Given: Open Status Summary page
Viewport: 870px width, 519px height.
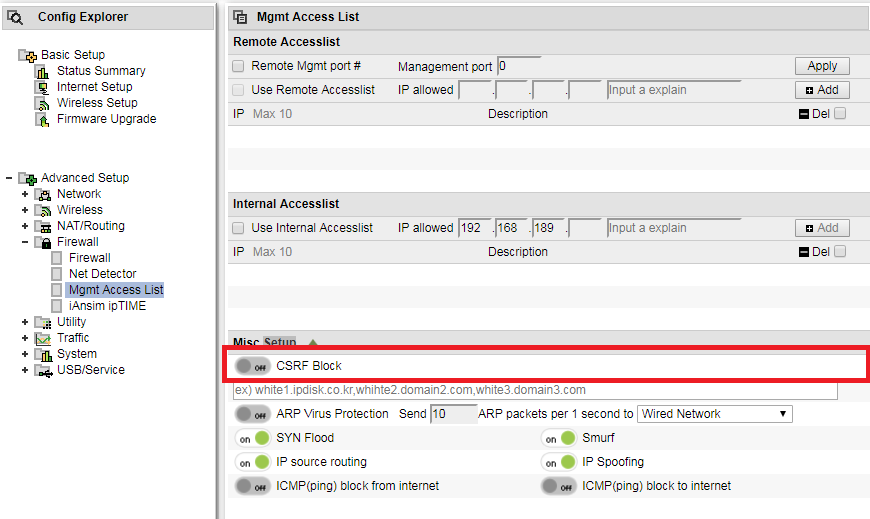Looking at the screenshot, I should pos(101,71).
